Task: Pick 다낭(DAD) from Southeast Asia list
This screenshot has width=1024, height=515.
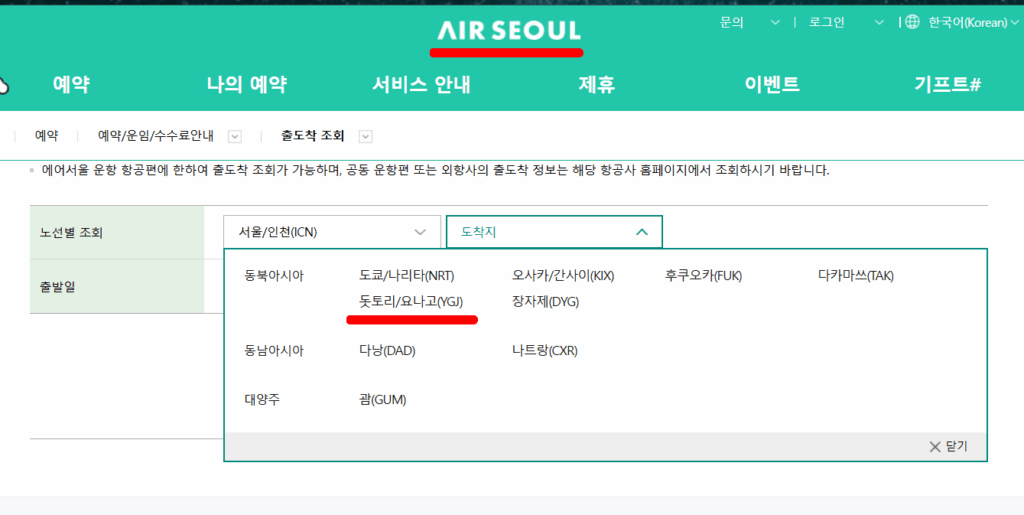Action: pyautogui.click(x=386, y=351)
